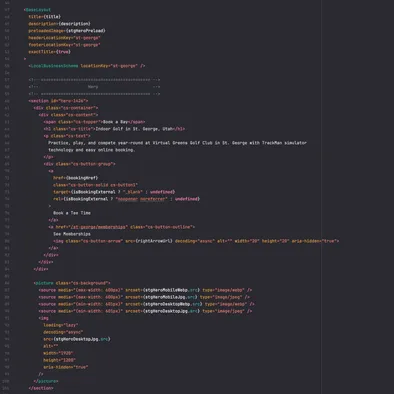Click picture class="cs-background" opening tag
Viewport: 394px width, 394px height.
[72, 283]
